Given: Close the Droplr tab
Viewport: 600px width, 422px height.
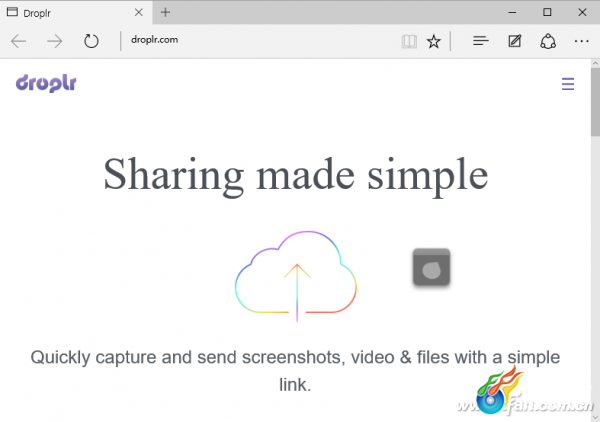Looking at the screenshot, I should tap(139, 13).
